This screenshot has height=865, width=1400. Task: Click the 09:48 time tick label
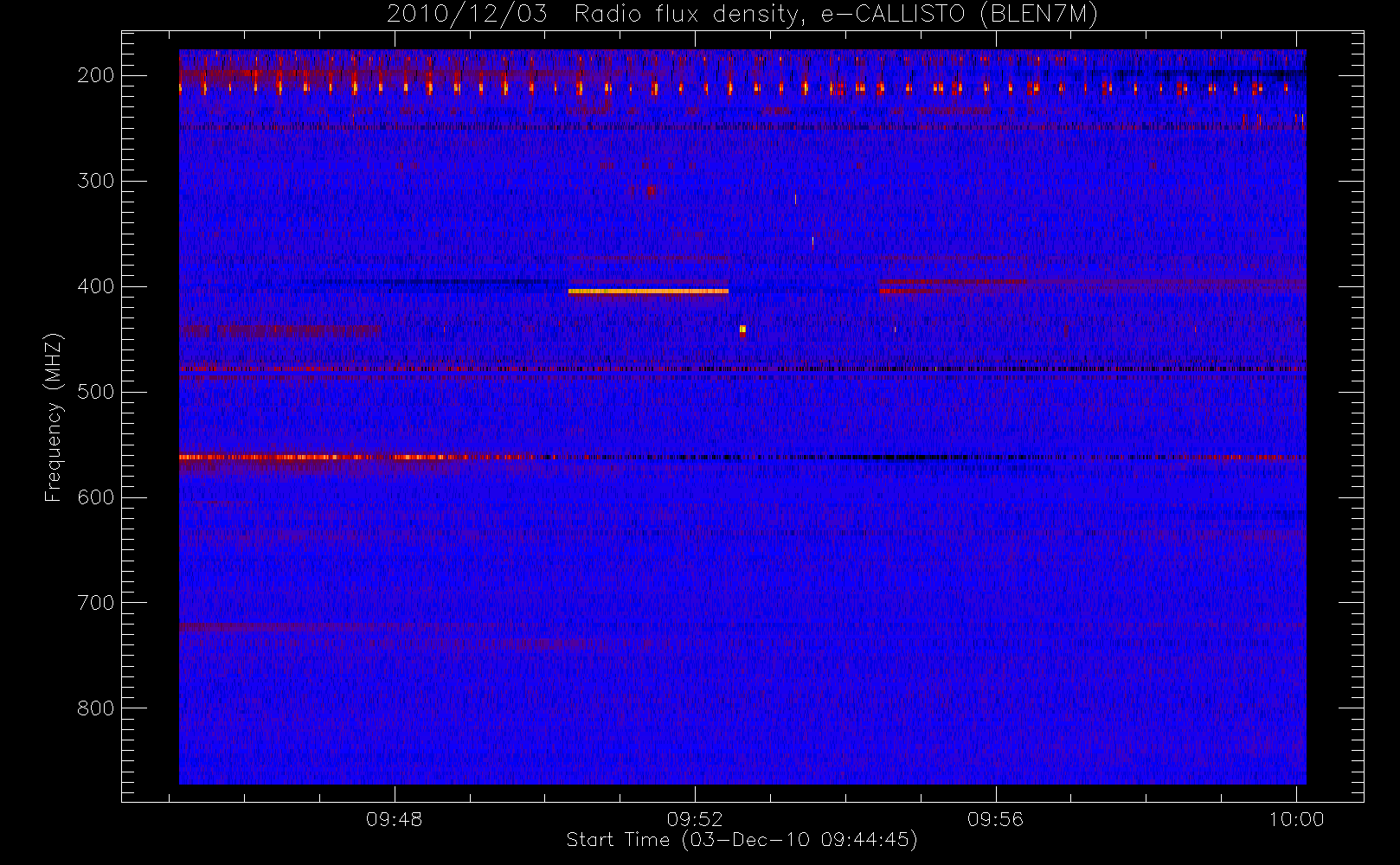(x=395, y=819)
